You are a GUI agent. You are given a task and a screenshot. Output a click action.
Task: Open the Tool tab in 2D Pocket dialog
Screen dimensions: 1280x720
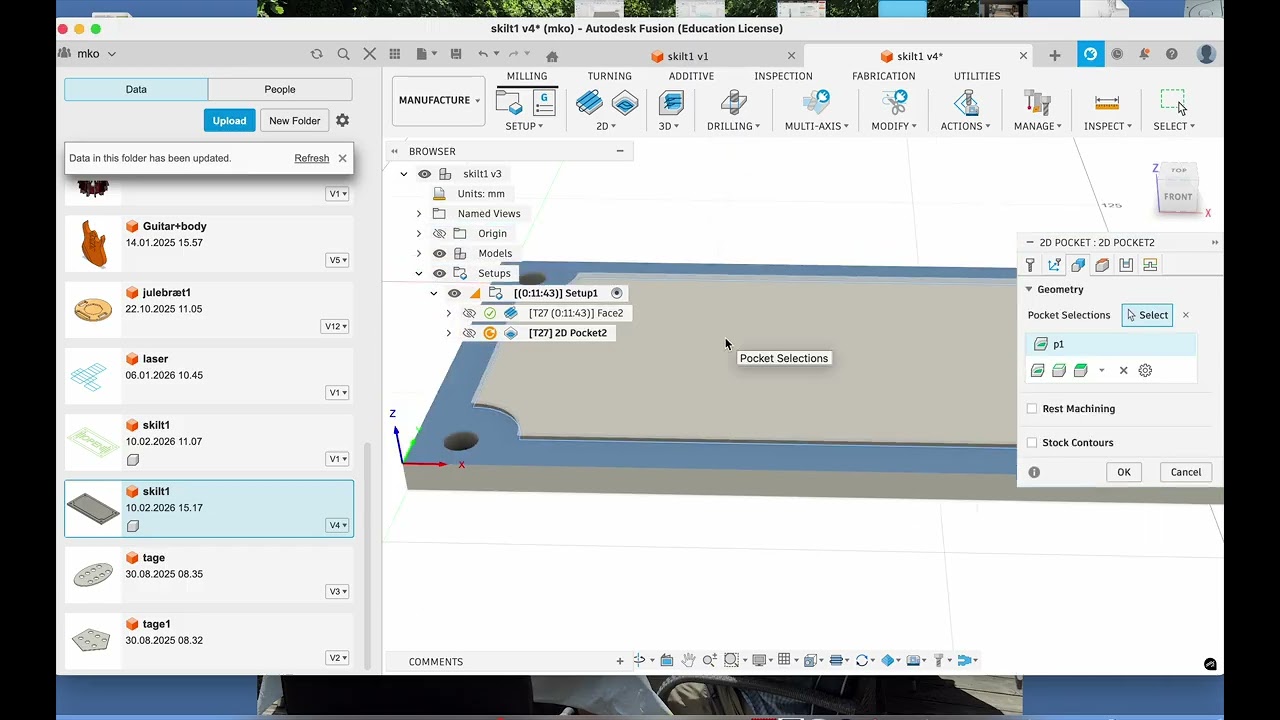[x=1030, y=265]
